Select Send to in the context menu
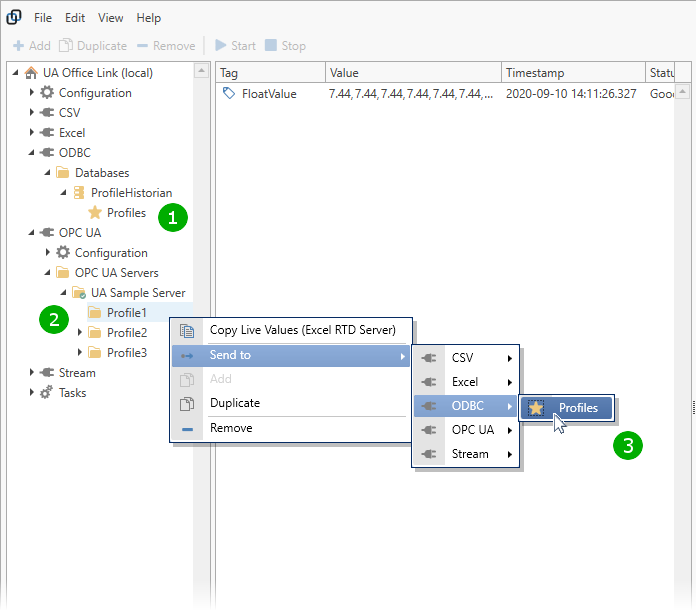696x610 pixels. click(291, 356)
